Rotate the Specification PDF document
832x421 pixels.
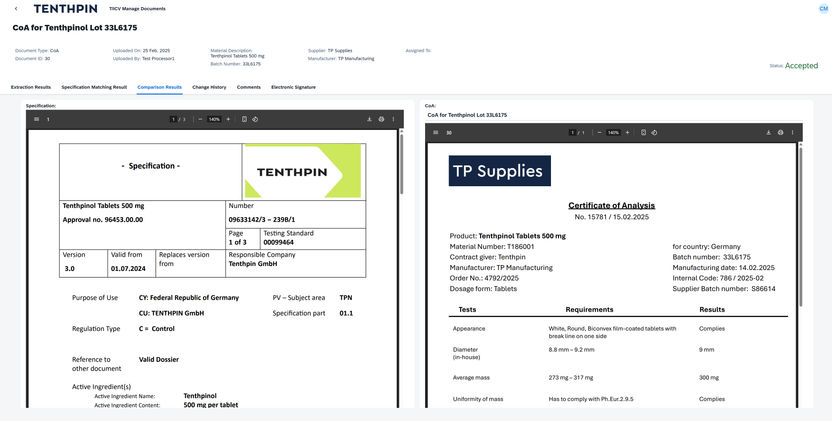[255, 119]
